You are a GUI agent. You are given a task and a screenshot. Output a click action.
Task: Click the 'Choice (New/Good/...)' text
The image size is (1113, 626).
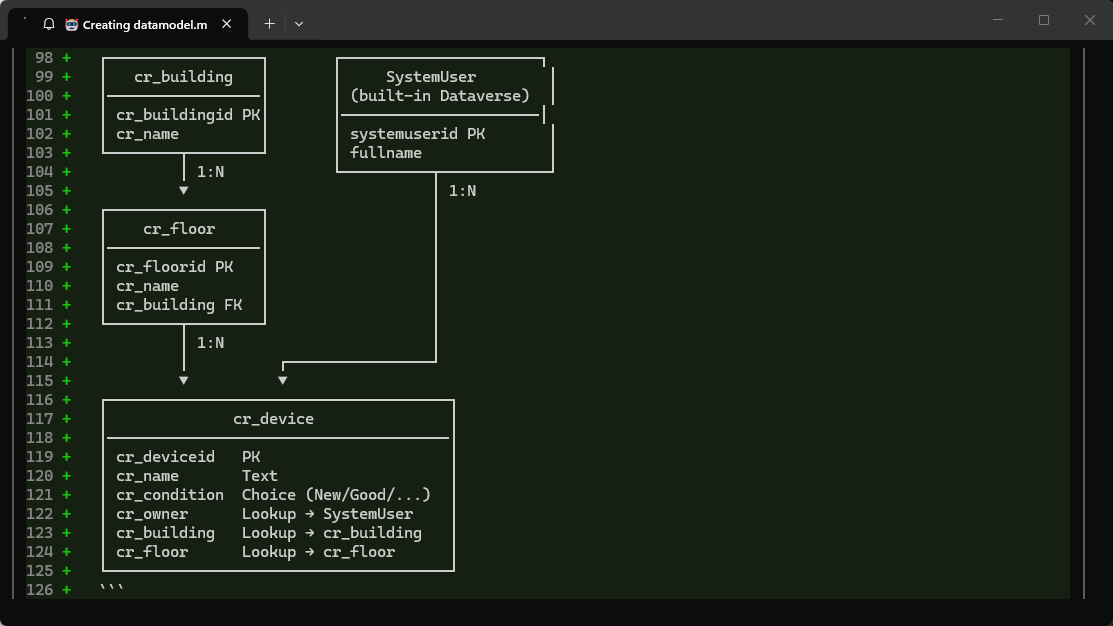pos(336,495)
